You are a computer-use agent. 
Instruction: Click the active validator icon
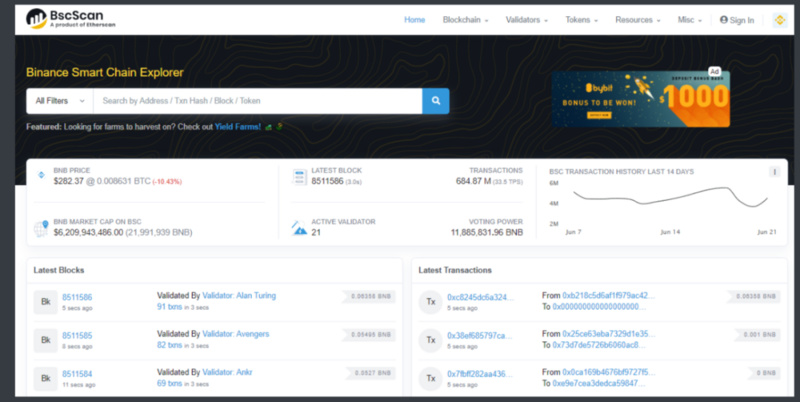(x=299, y=228)
